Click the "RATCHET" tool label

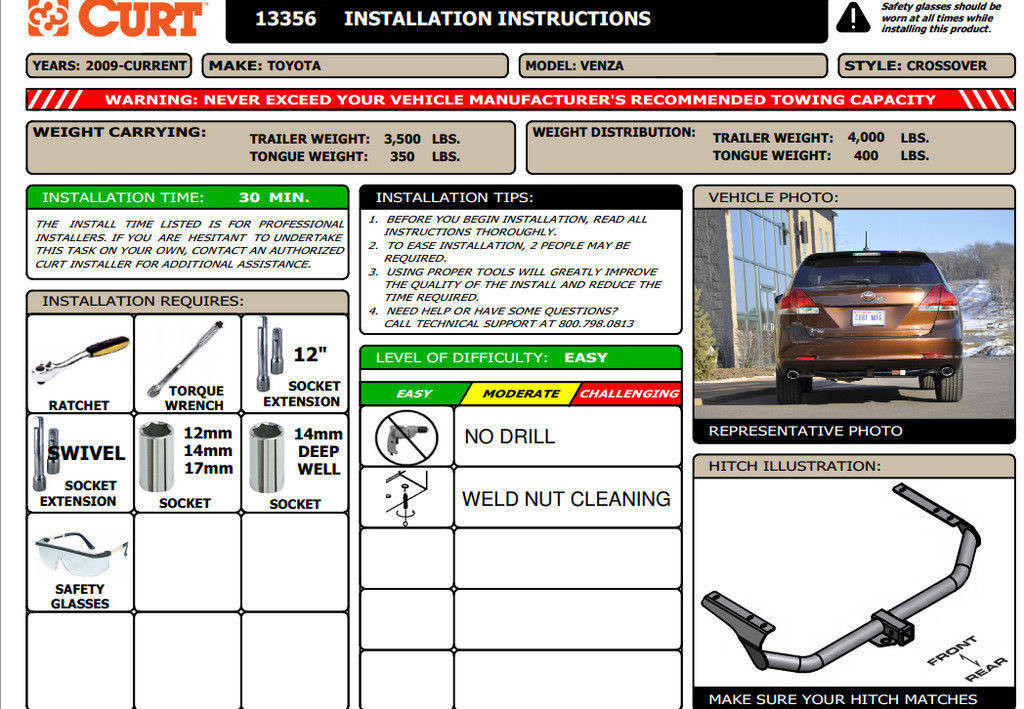click(78, 405)
